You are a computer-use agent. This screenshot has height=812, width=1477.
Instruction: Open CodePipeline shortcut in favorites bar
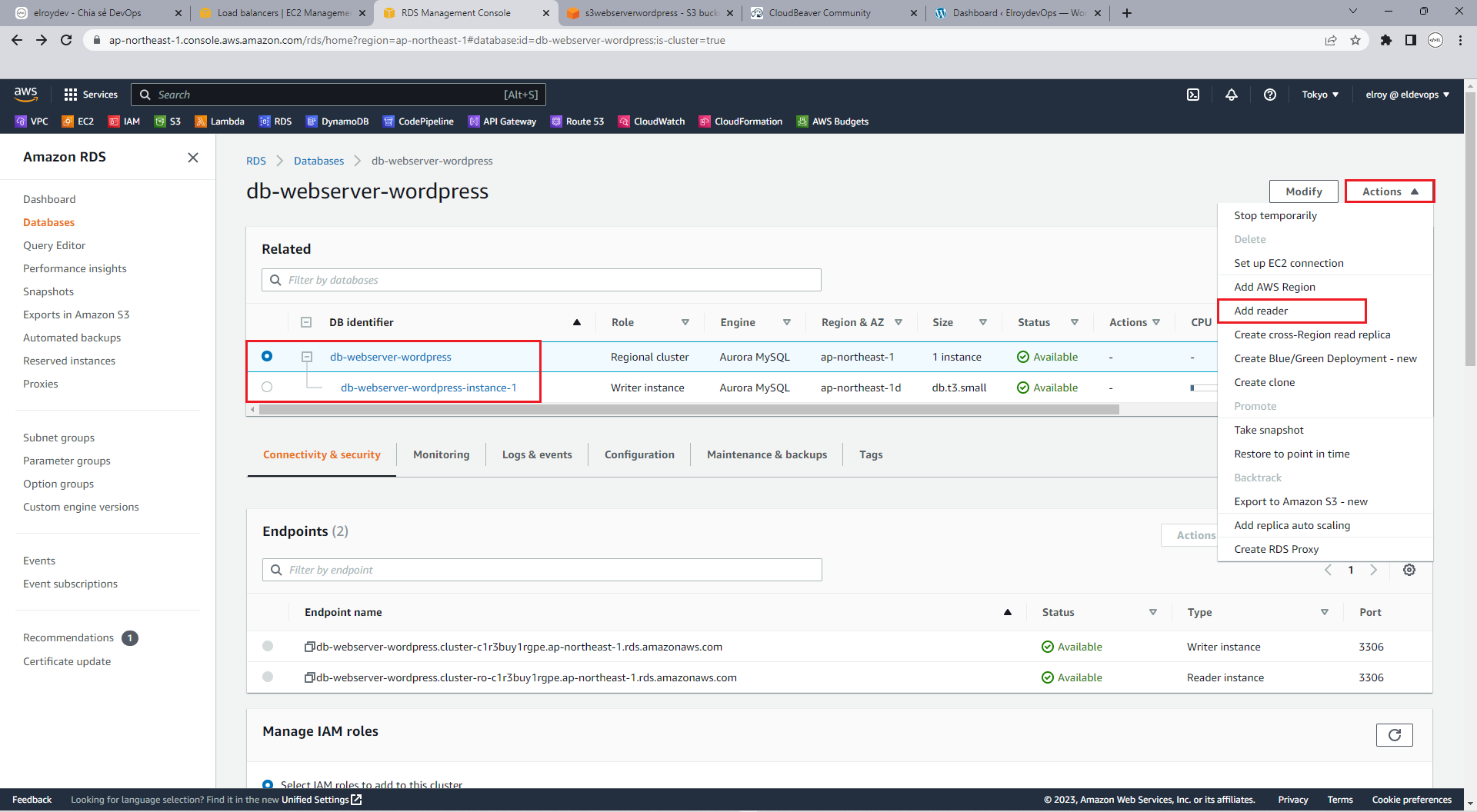tap(418, 121)
